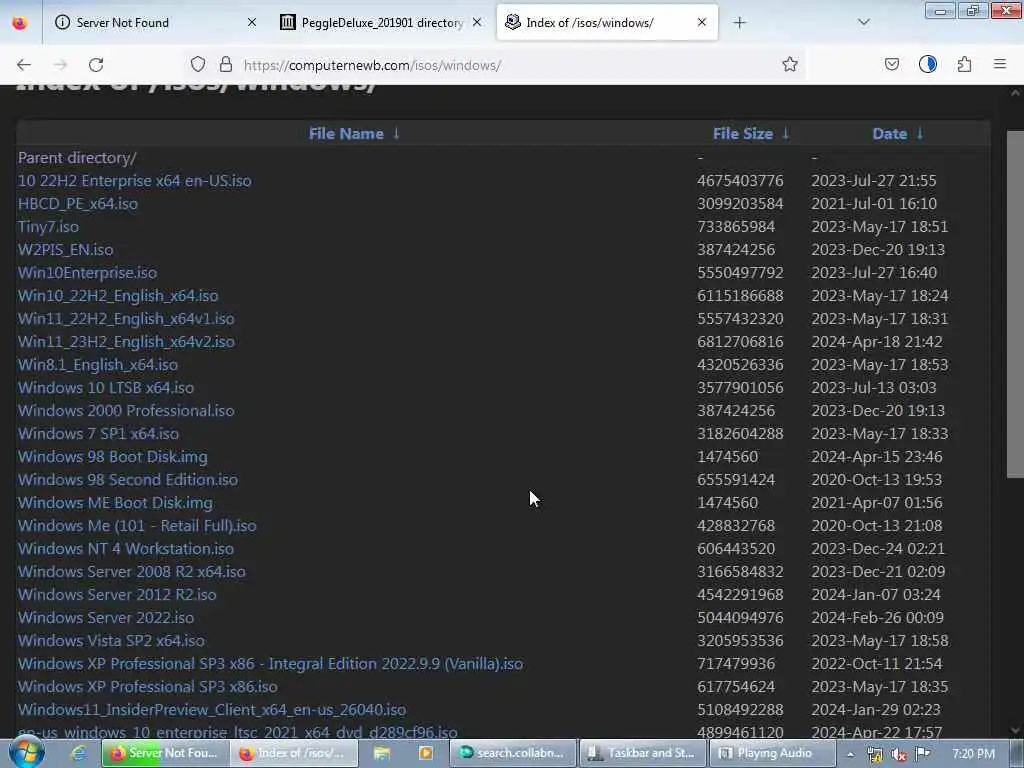The width and height of the screenshot is (1024, 768).
Task: Open the Tiny7.iso link
Action: click(48, 227)
